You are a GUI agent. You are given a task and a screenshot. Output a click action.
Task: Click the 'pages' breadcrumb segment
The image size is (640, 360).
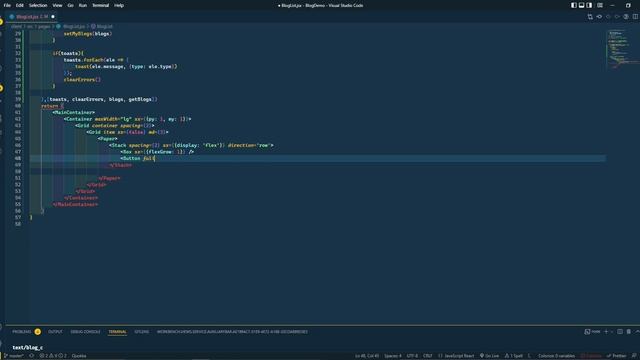point(44,26)
